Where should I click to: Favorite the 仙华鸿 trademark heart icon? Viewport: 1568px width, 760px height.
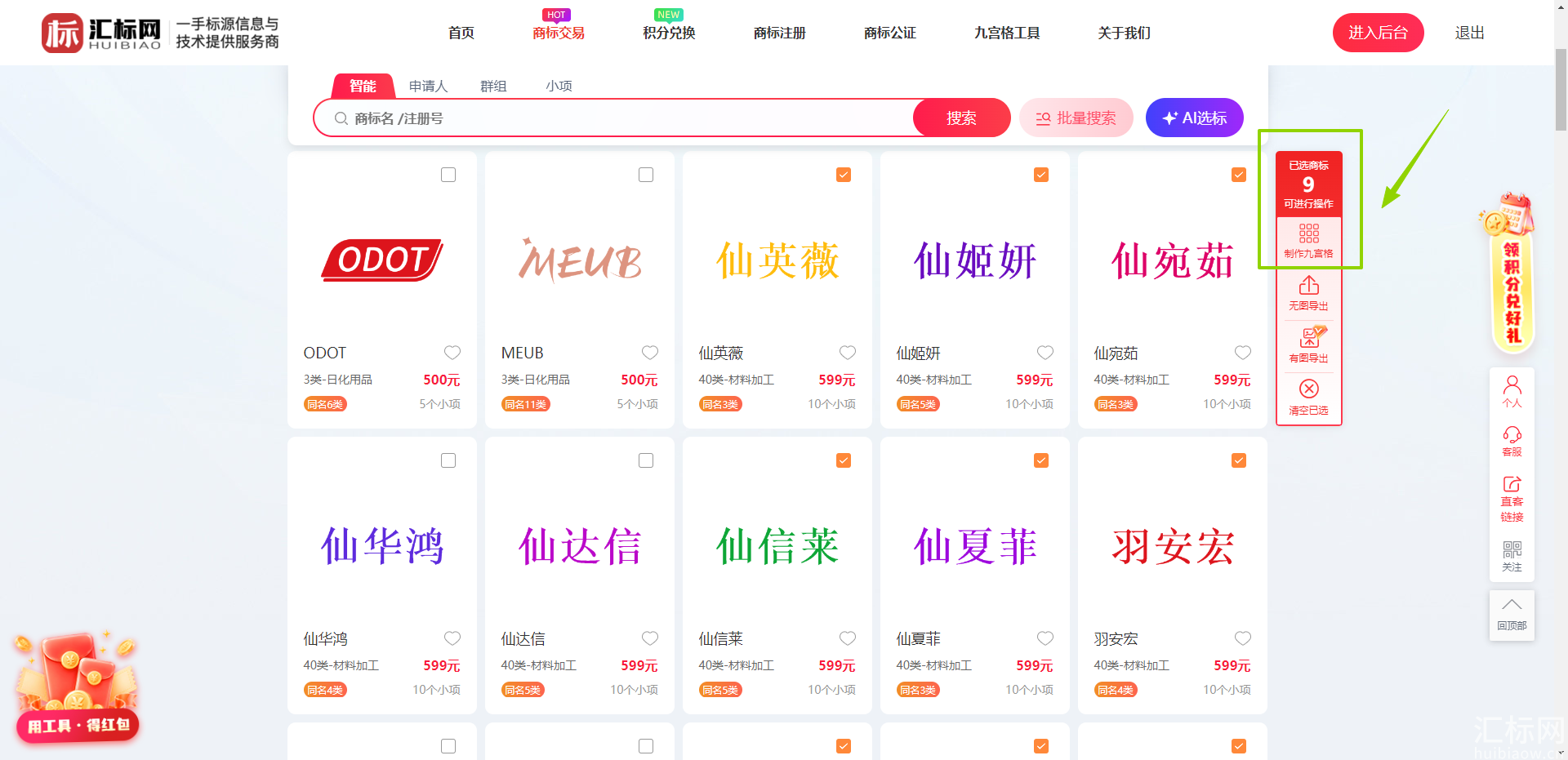coord(452,638)
